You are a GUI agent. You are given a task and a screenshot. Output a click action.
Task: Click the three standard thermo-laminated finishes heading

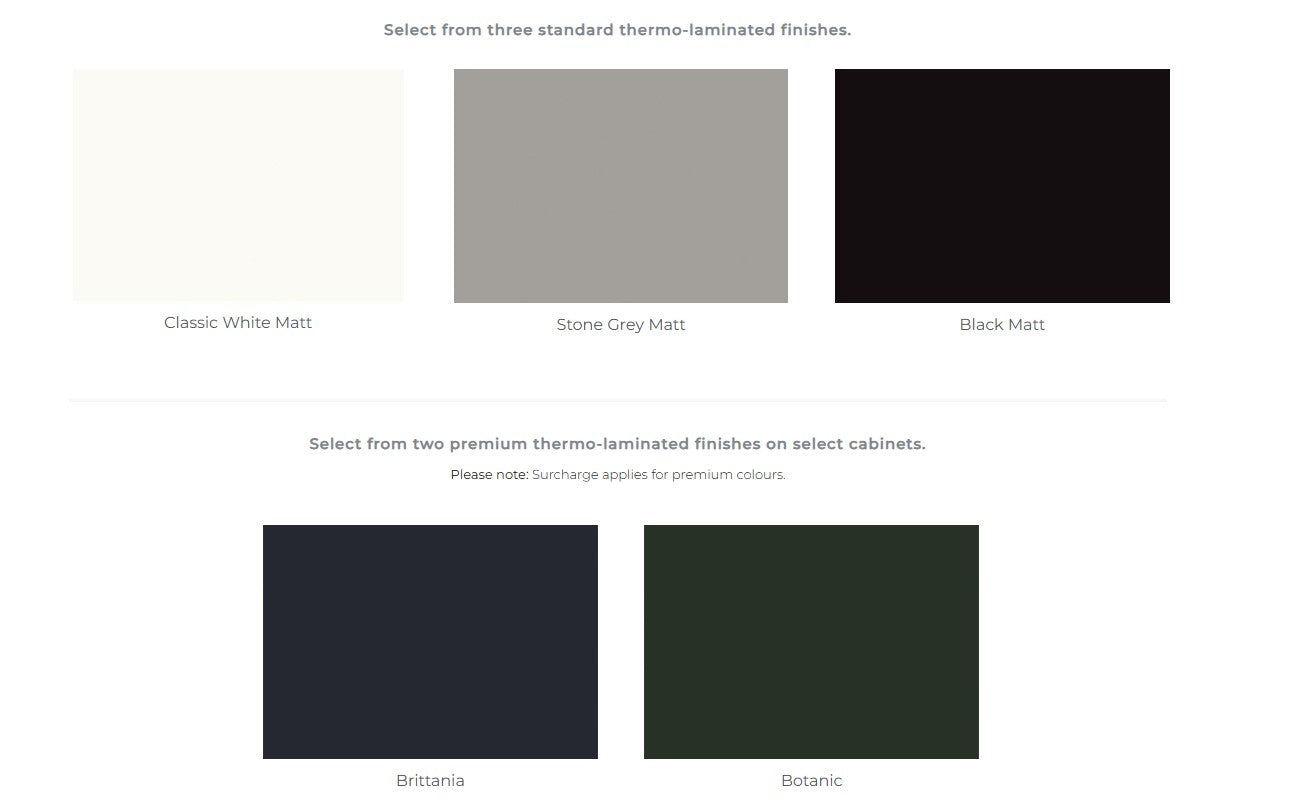[x=617, y=30]
